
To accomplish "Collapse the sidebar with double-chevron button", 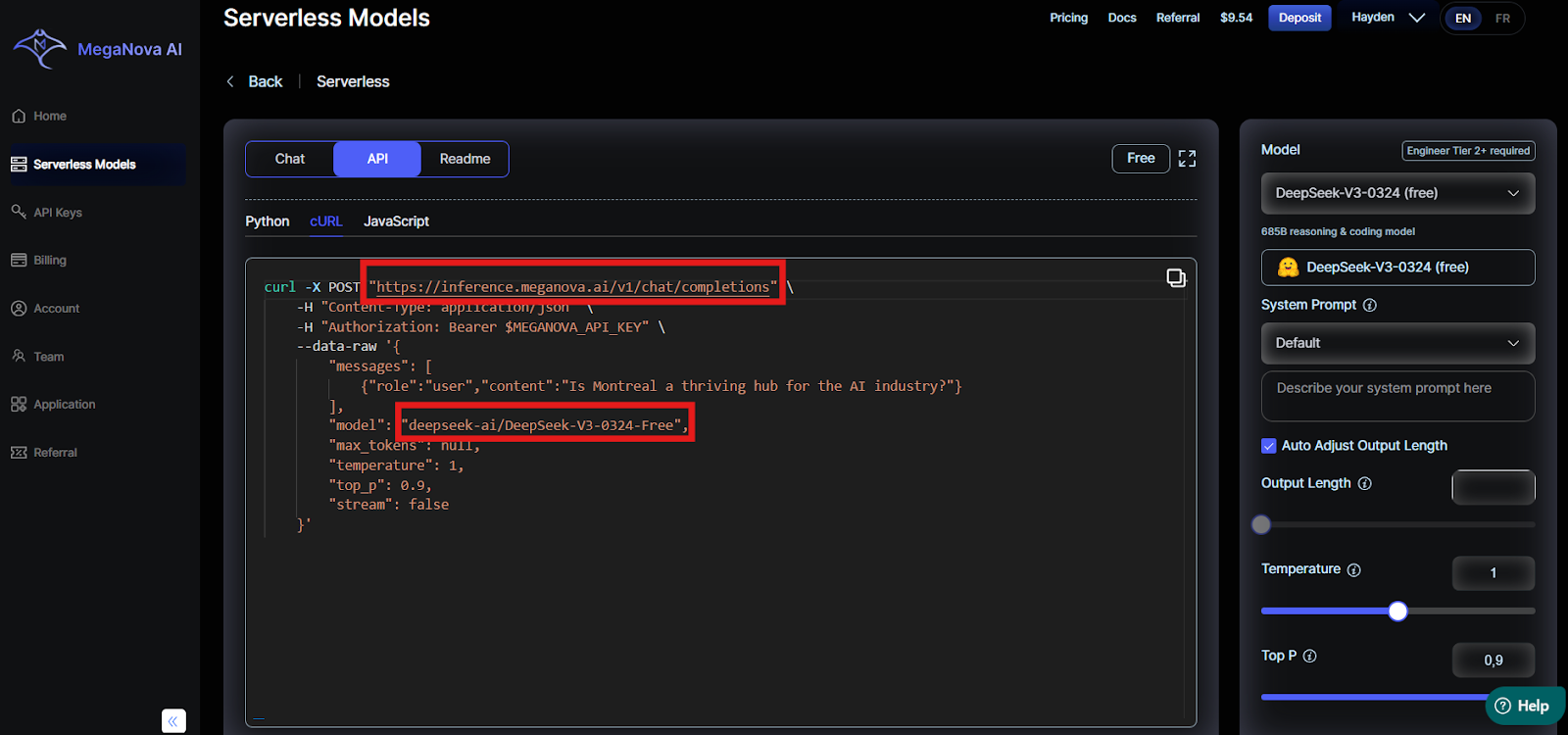I will [173, 721].
